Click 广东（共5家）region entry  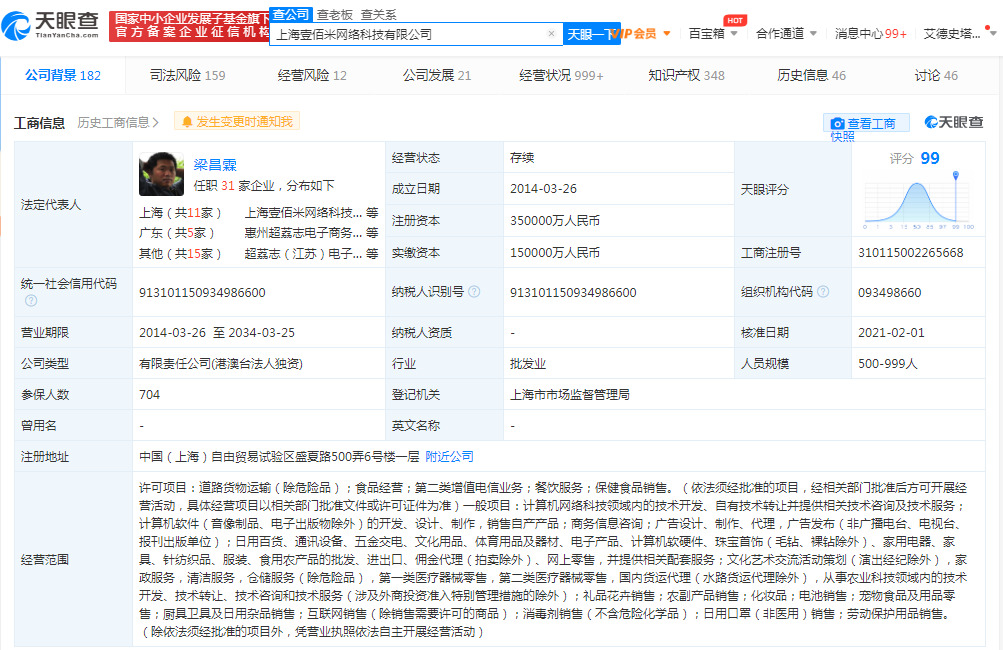177,233
